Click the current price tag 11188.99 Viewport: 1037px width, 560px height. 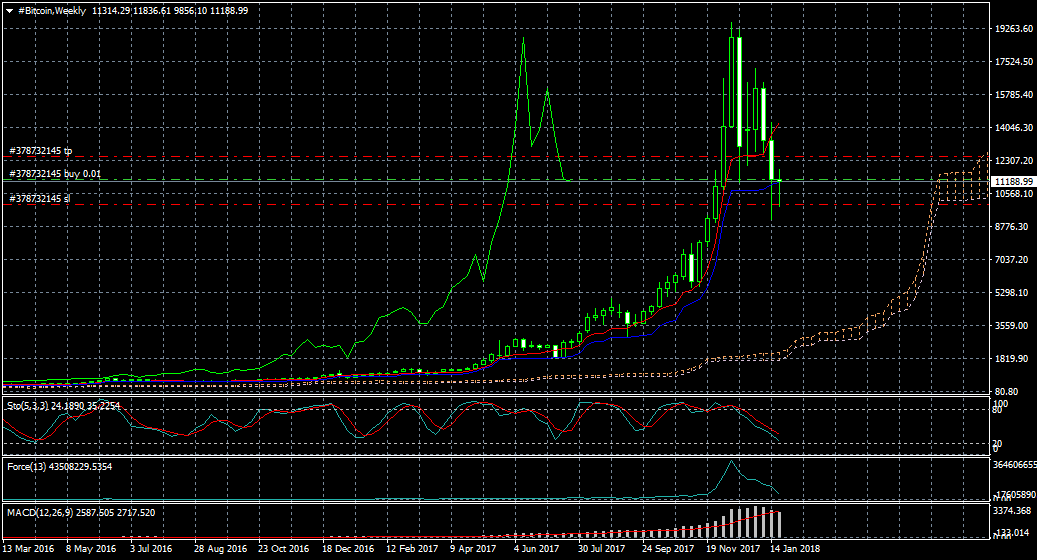point(1012,182)
